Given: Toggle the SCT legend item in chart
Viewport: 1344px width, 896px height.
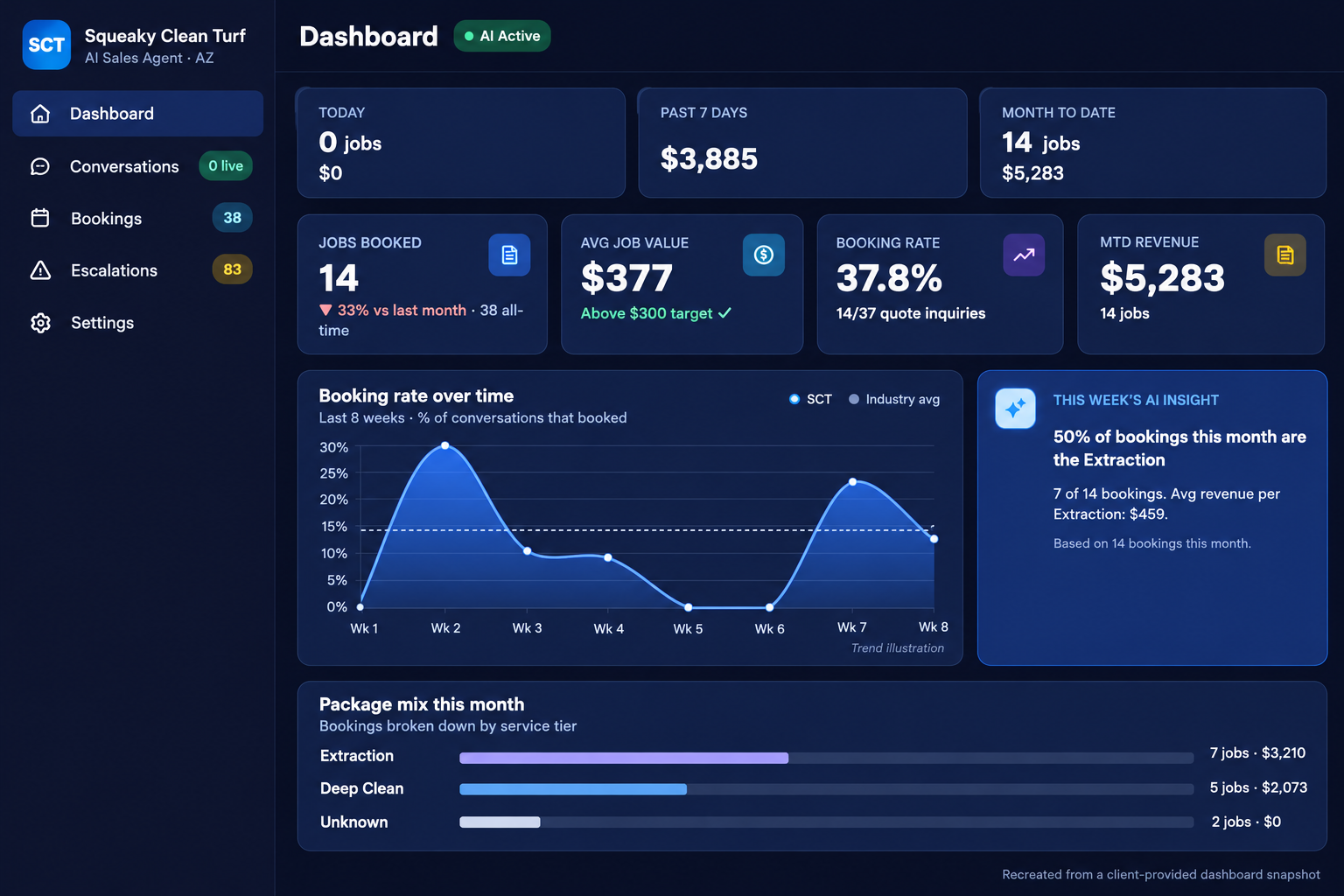Looking at the screenshot, I should pos(810,399).
